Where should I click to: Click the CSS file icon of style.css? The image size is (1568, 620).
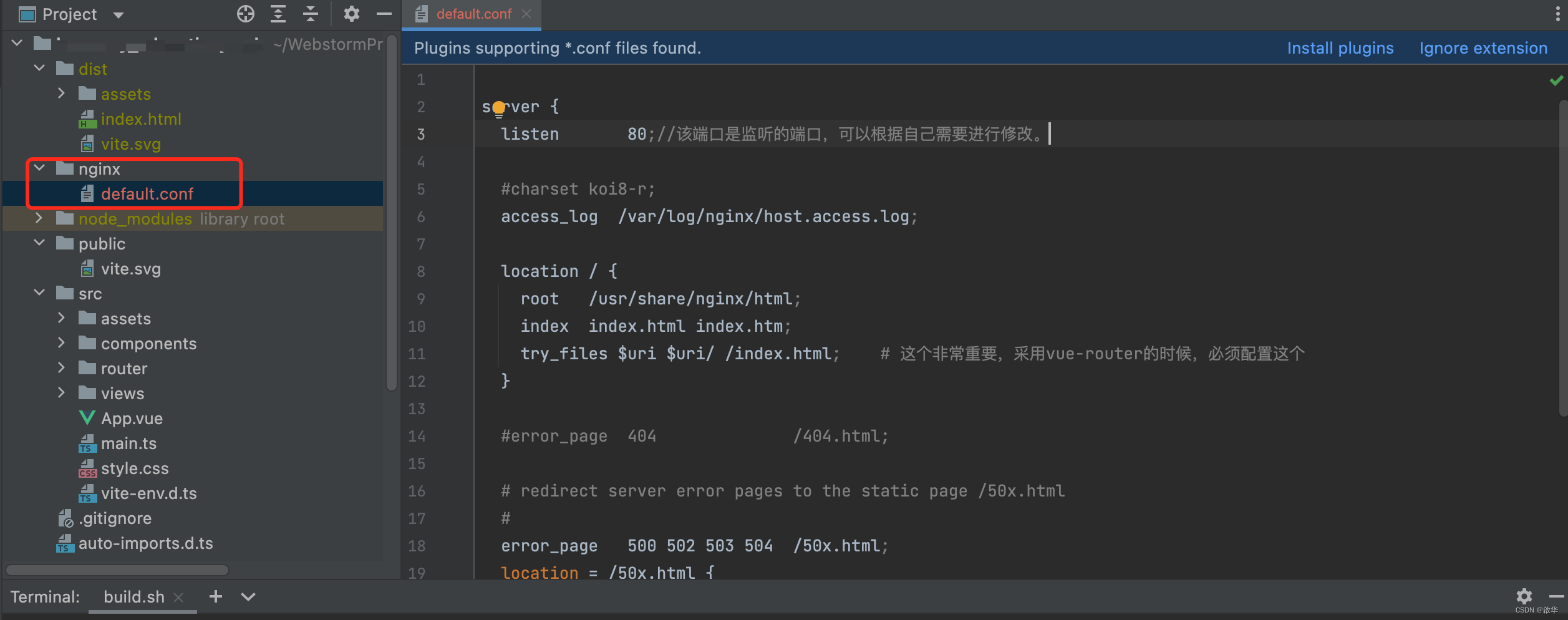click(87, 468)
